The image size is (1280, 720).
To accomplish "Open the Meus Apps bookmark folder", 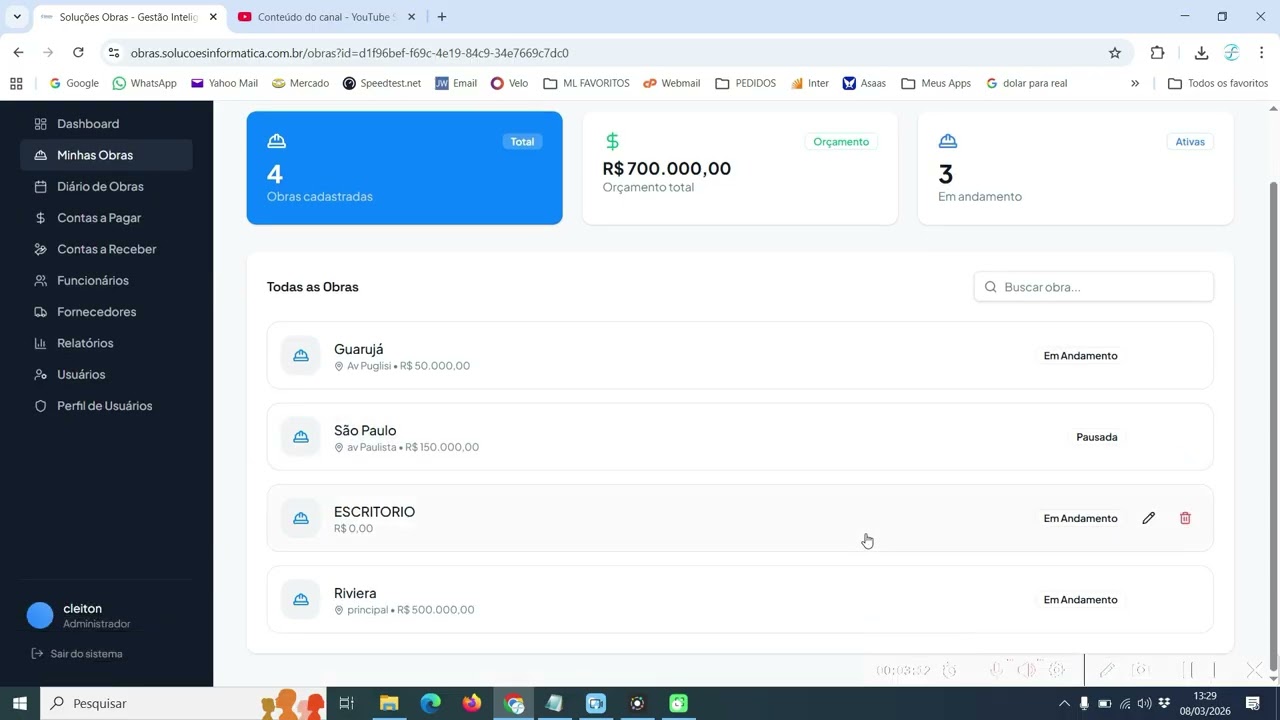I will coord(936,83).
